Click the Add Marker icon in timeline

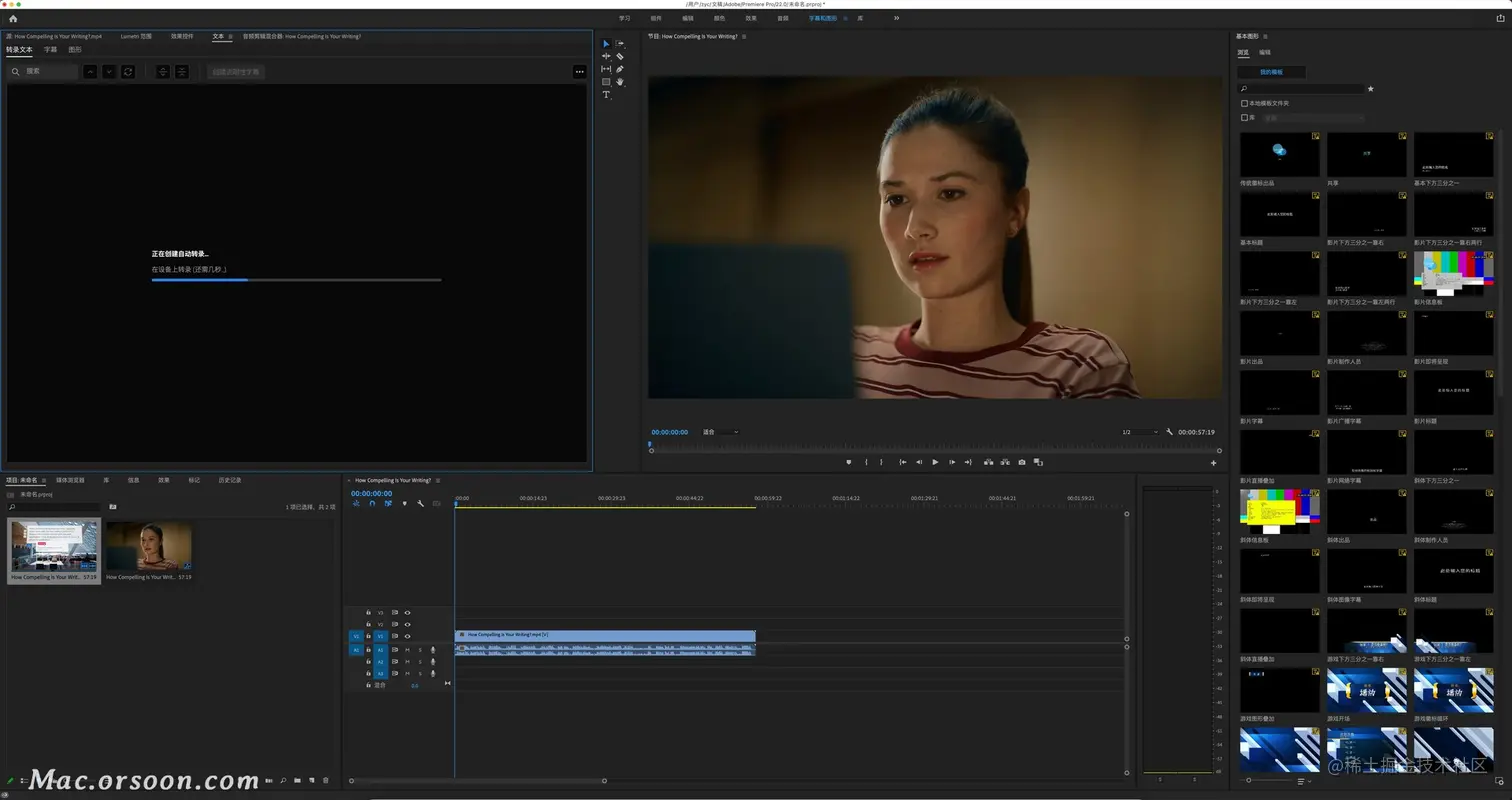tap(405, 503)
